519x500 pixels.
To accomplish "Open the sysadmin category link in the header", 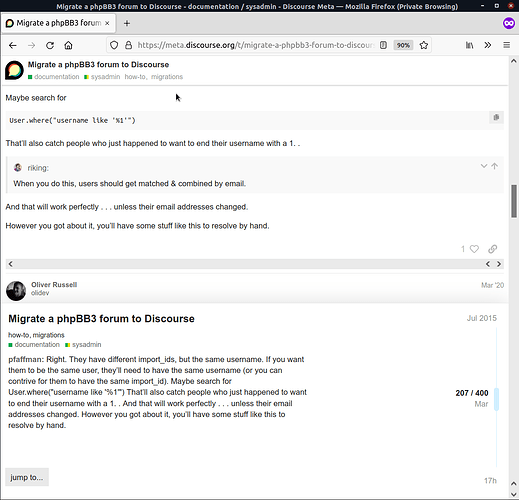I will pyautogui.click(x=102, y=77).
